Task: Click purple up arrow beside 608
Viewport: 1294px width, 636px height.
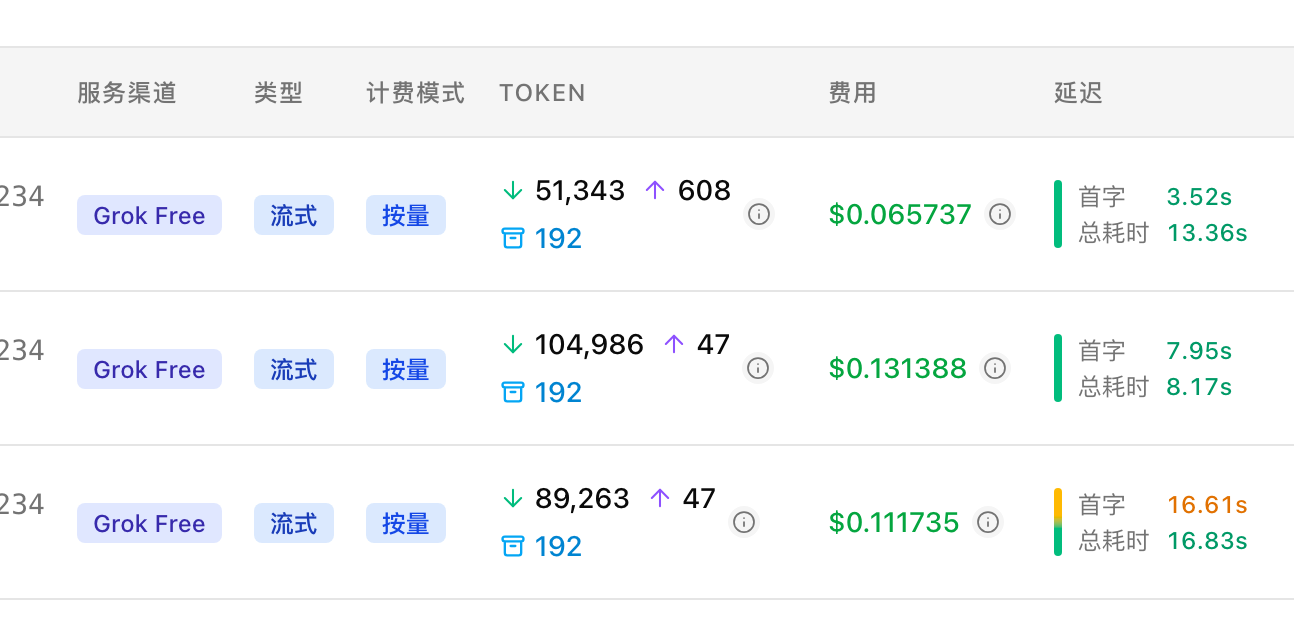Action: coord(655,190)
